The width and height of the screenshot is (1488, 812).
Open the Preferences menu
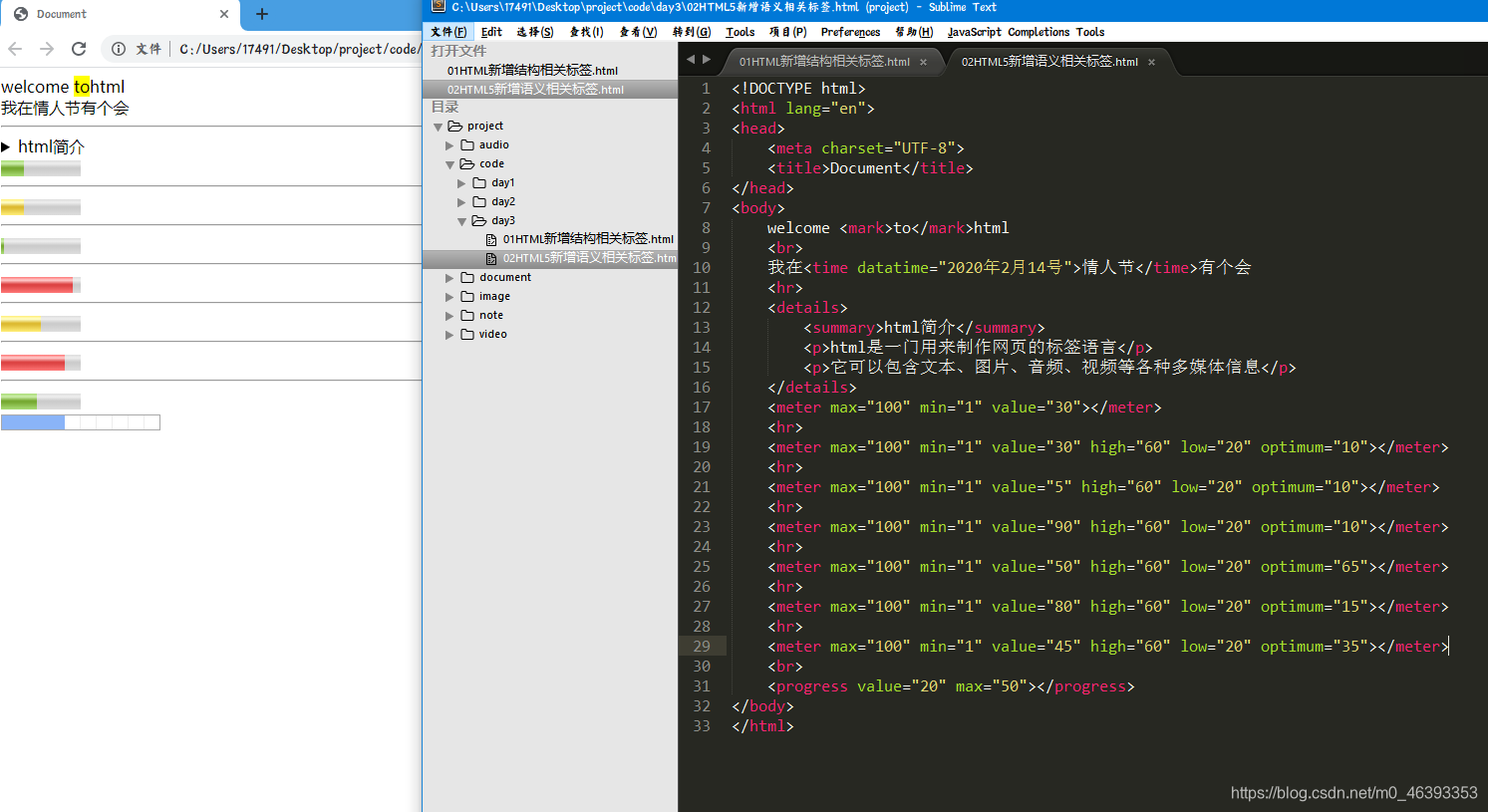pyautogui.click(x=851, y=32)
